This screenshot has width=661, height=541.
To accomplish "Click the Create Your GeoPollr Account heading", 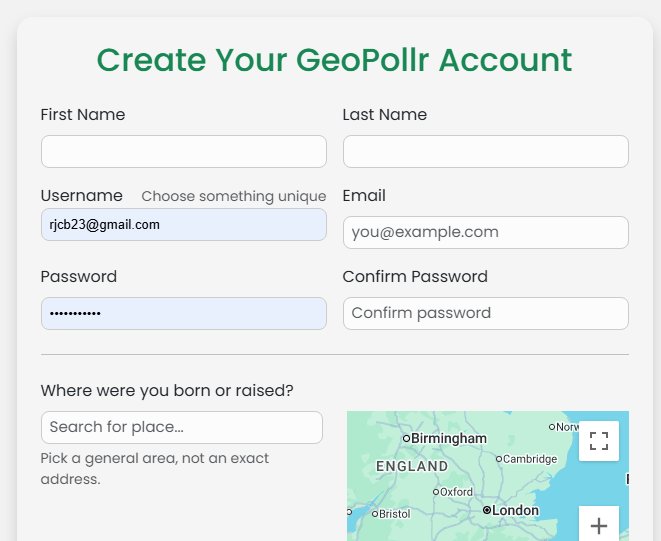I will coord(334,60).
